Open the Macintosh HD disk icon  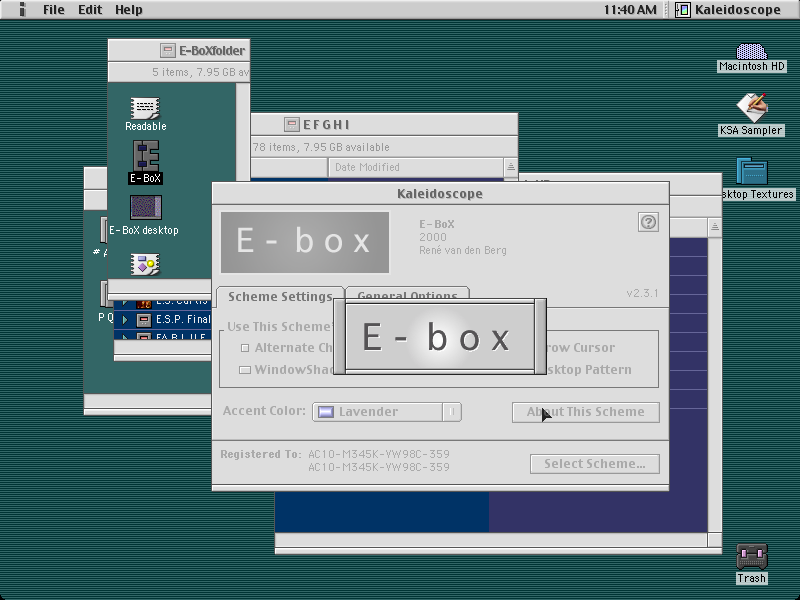752,52
